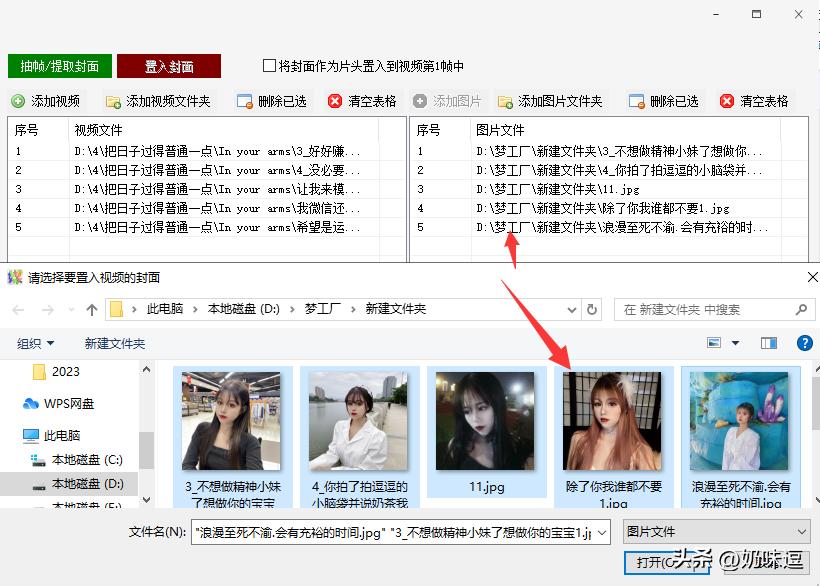Click 梦工厂 in the address breadcrumb
Image resolution: width=820 pixels, height=586 pixels.
(321, 309)
